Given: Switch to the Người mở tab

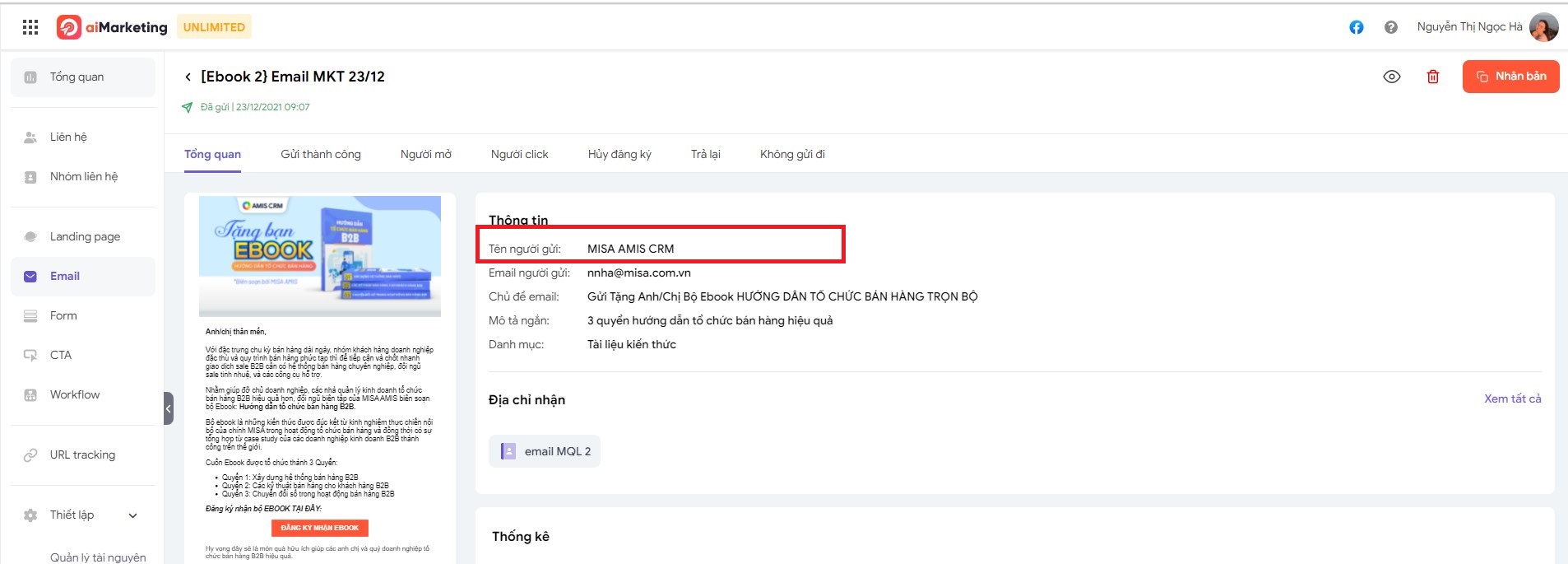Looking at the screenshot, I should coord(426,154).
